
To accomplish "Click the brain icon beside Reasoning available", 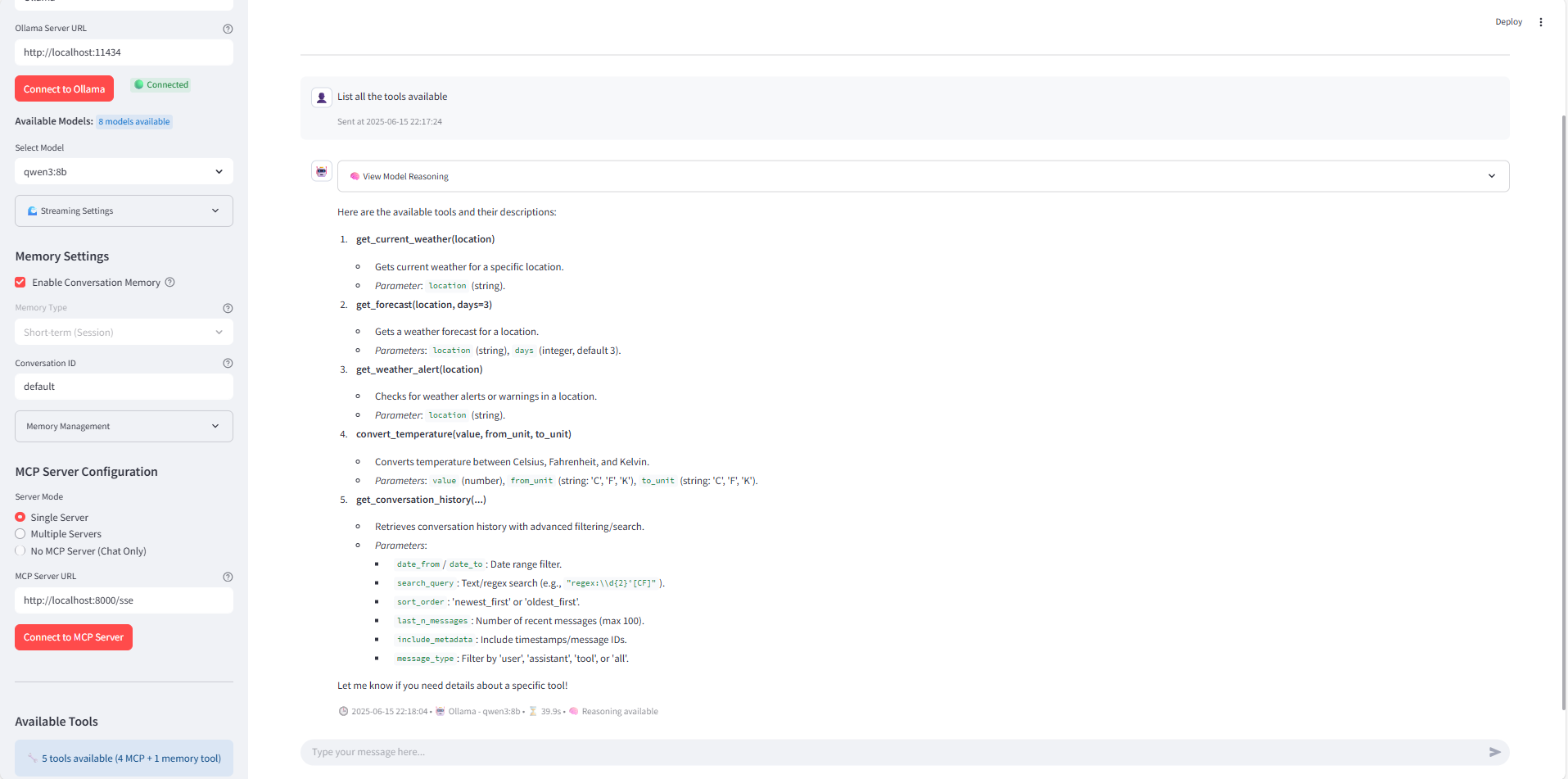I will 574,711.
